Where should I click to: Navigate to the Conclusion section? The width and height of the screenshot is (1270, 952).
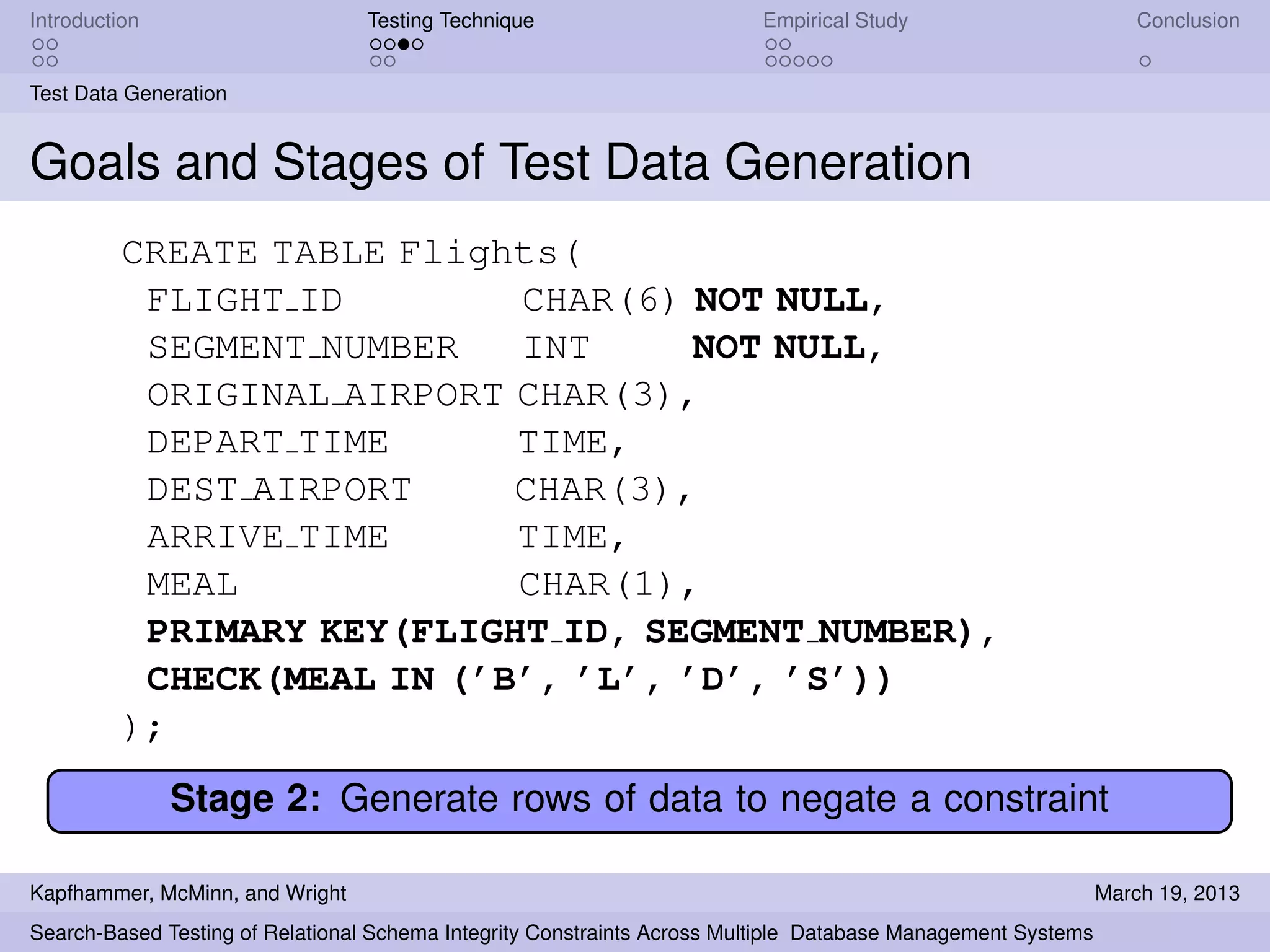tap(1188, 20)
